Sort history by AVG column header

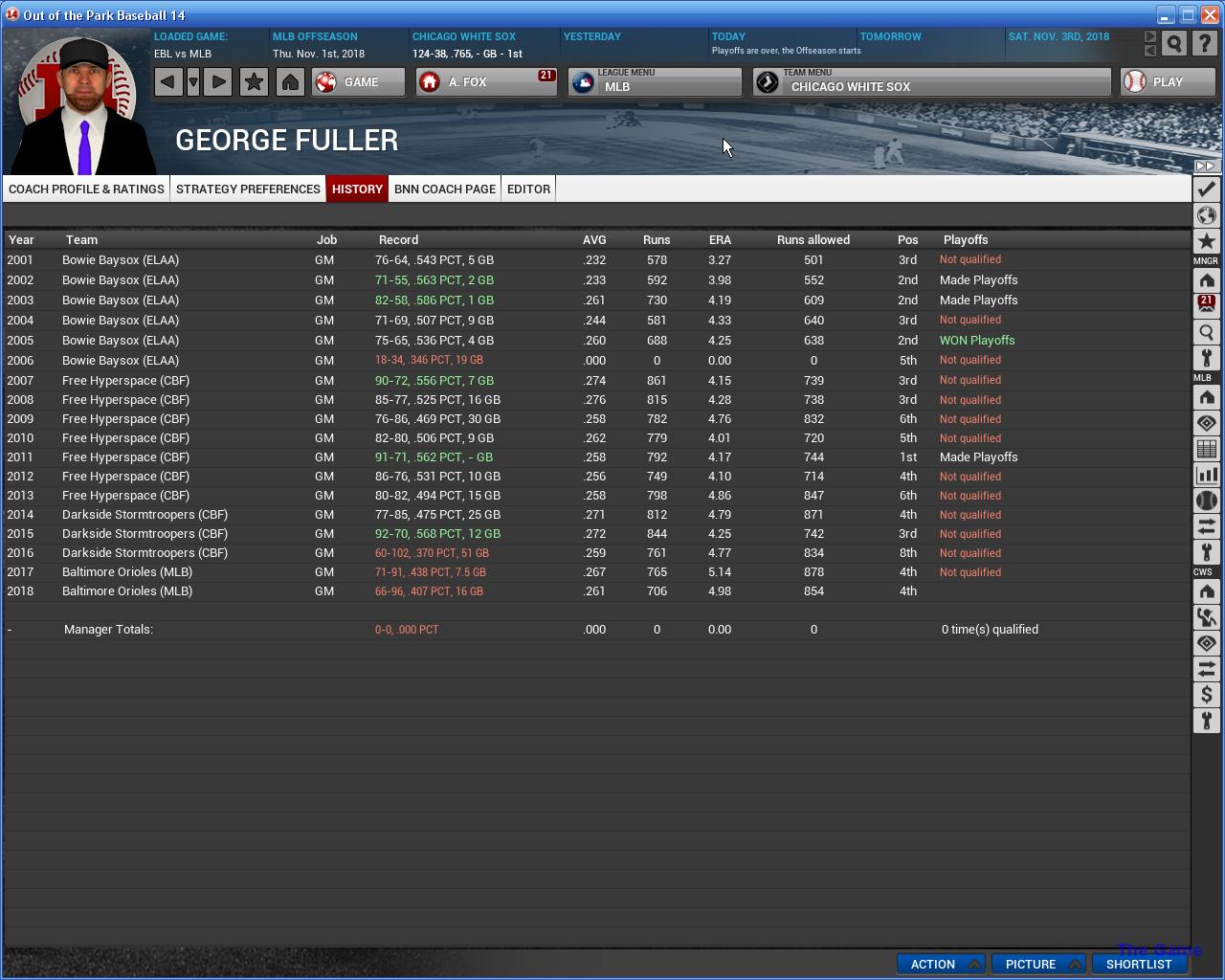click(x=594, y=240)
